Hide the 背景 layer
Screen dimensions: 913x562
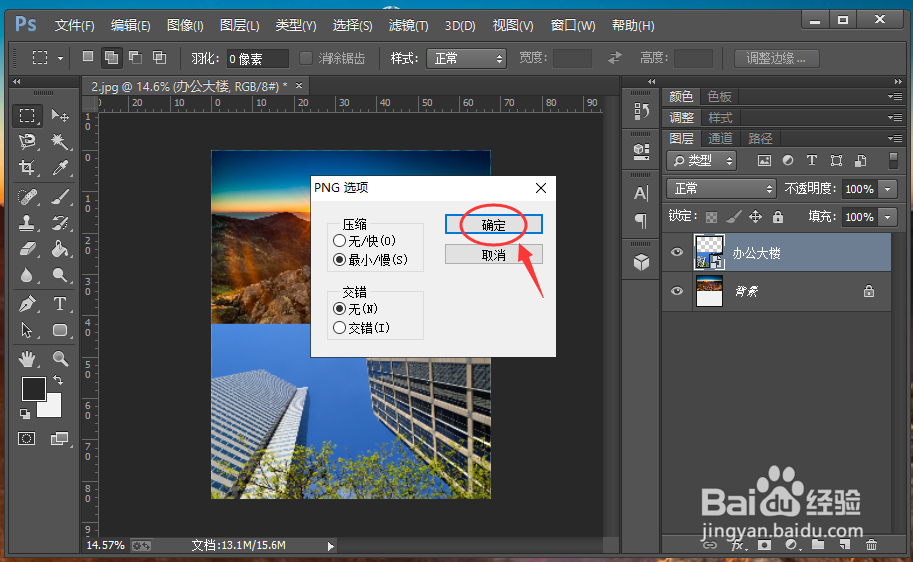tap(677, 291)
